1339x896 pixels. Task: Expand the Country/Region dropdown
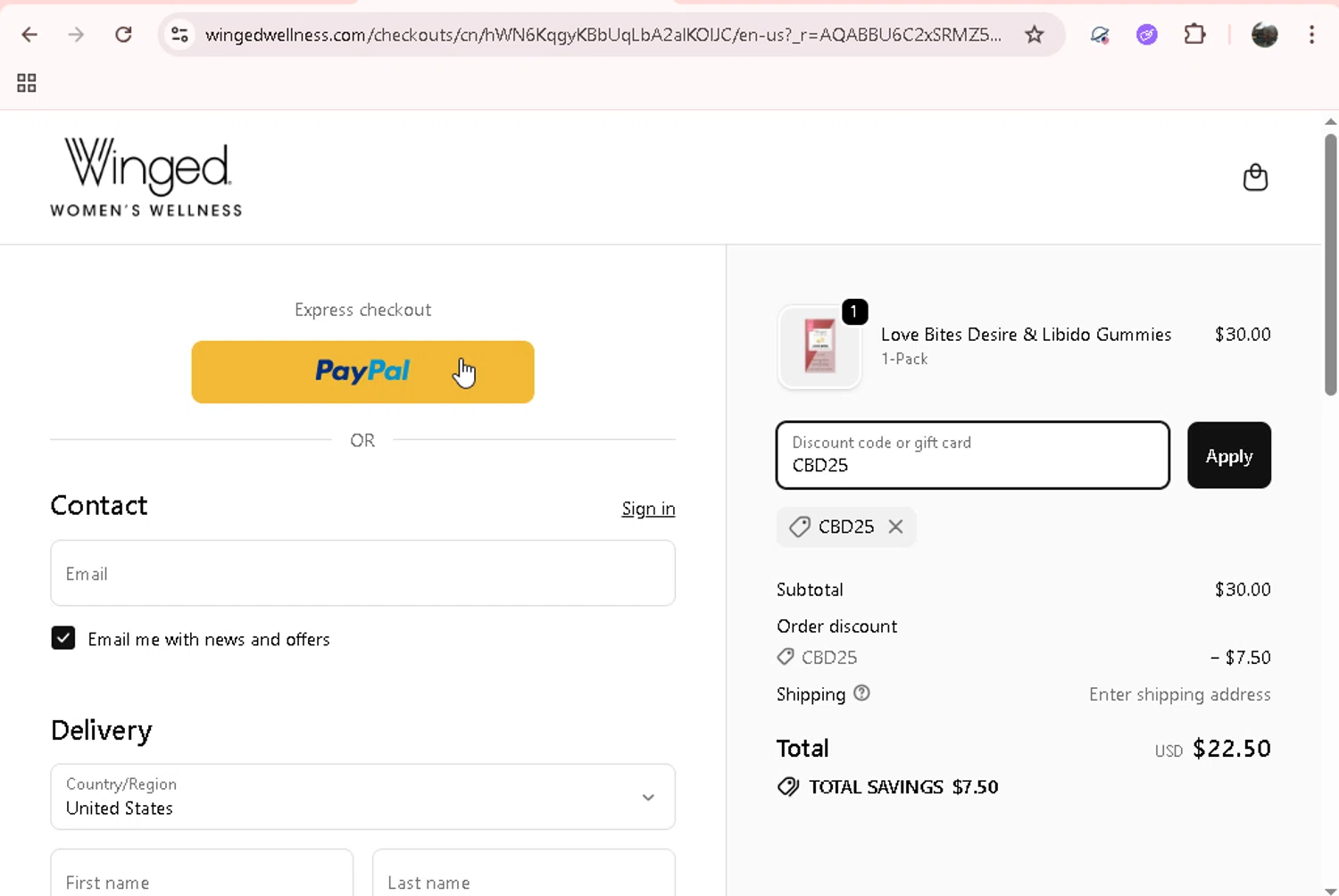pyautogui.click(x=362, y=797)
